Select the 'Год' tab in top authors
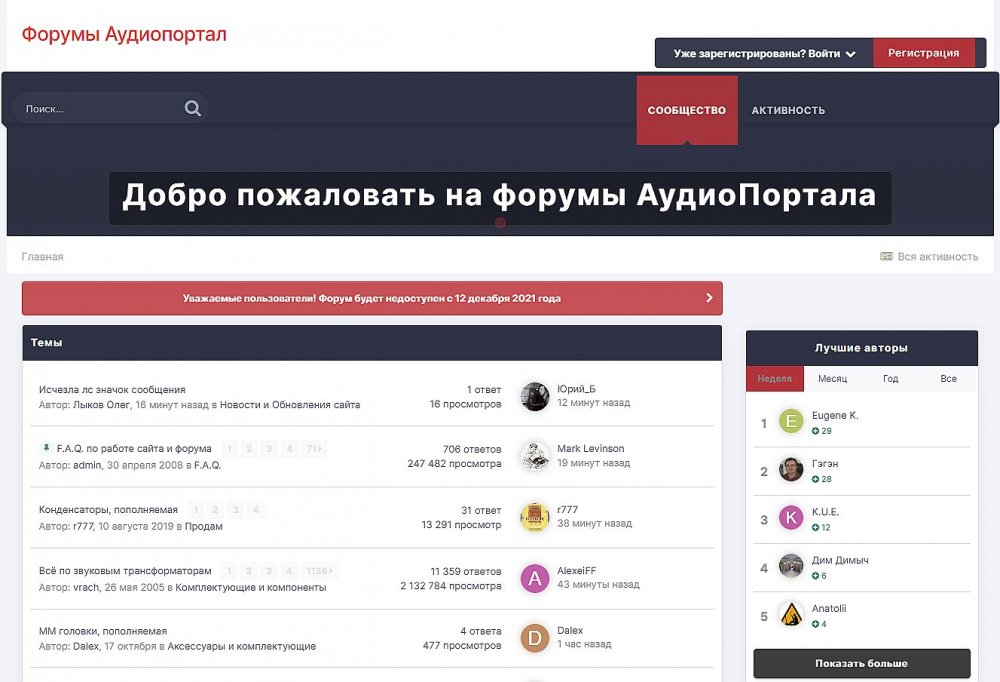Image resolution: width=1000 pixels, height=682 pixels. click(890, 379)
